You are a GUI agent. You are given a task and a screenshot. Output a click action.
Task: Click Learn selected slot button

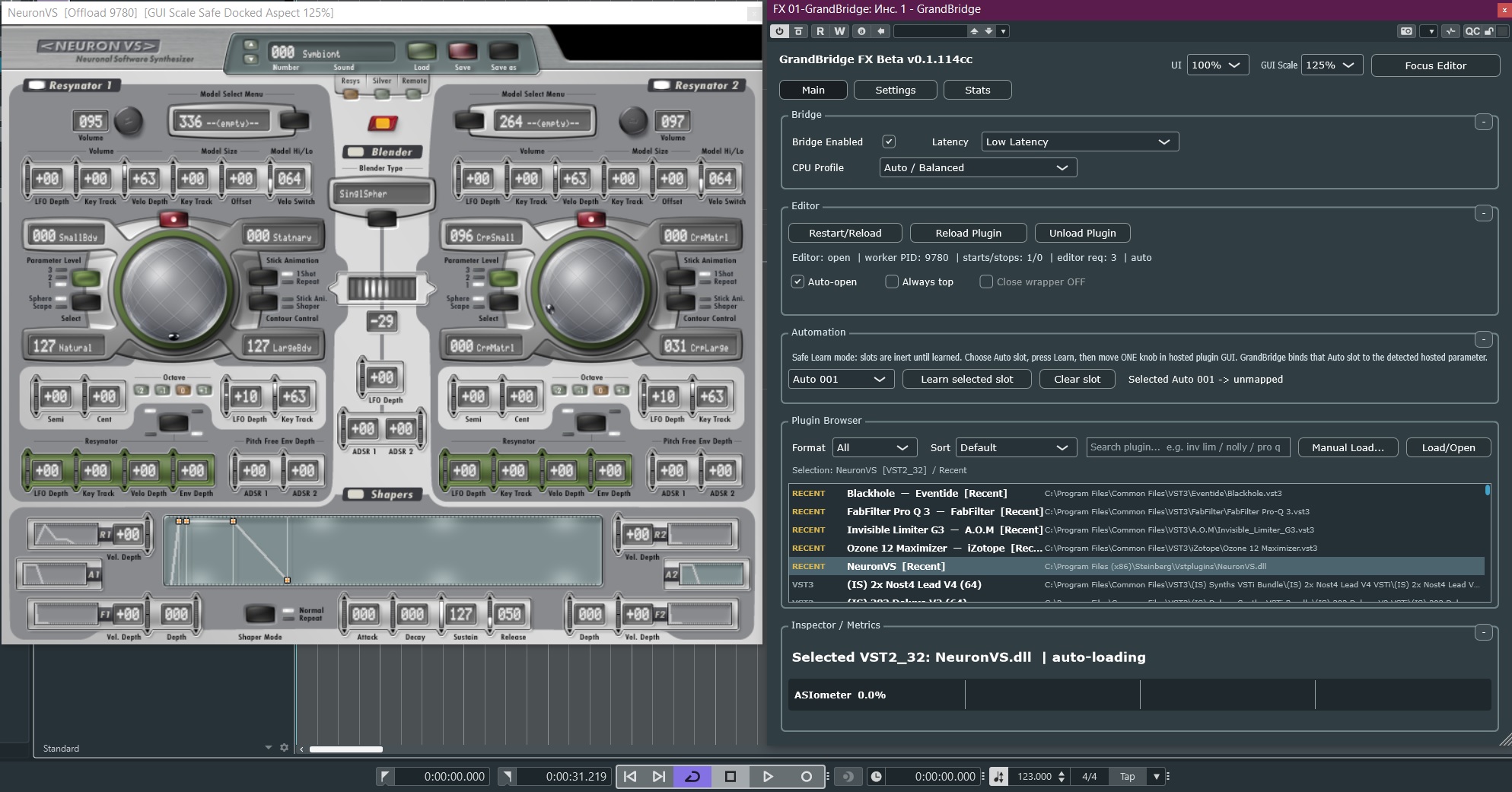point(967,379)
